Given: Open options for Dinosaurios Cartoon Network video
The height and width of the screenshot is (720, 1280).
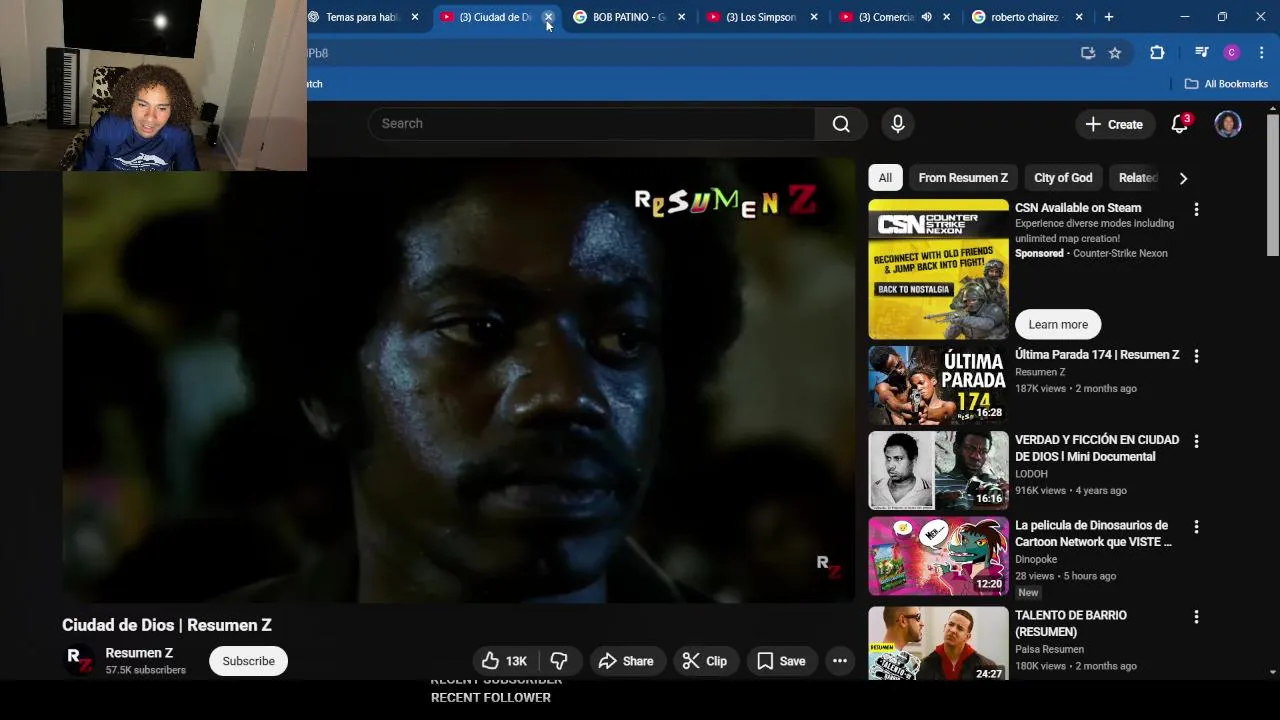Looking at the screenshot, I should click(x=1196, y=527).
